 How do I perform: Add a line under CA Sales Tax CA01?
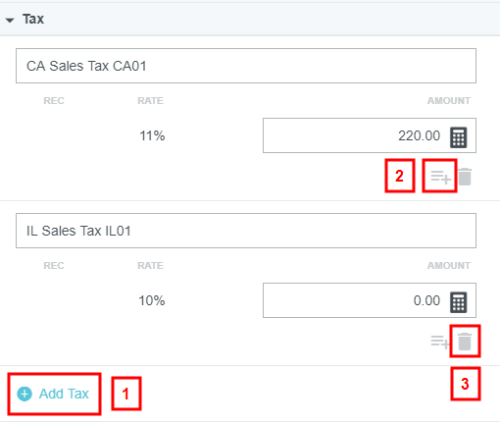point(440,177)
